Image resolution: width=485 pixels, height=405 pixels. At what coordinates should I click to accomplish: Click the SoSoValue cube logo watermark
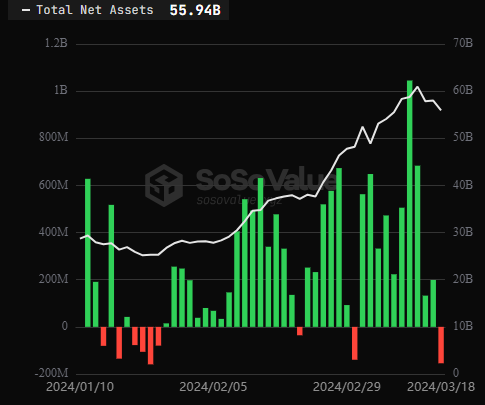point(164,185)
